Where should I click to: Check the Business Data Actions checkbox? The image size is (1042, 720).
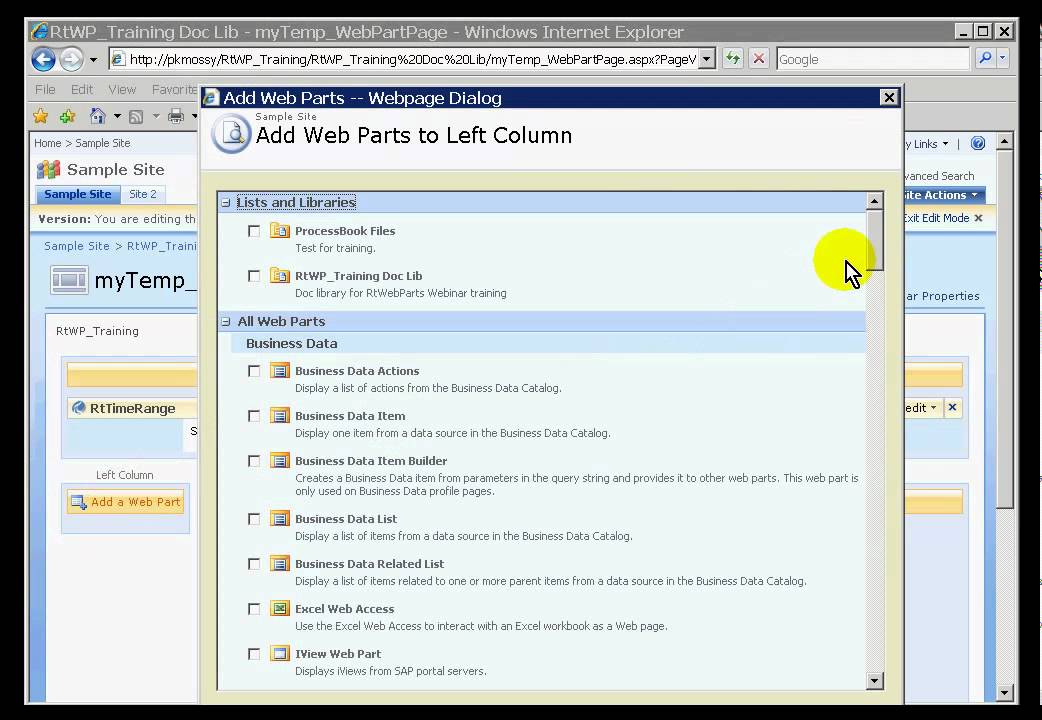254,370
